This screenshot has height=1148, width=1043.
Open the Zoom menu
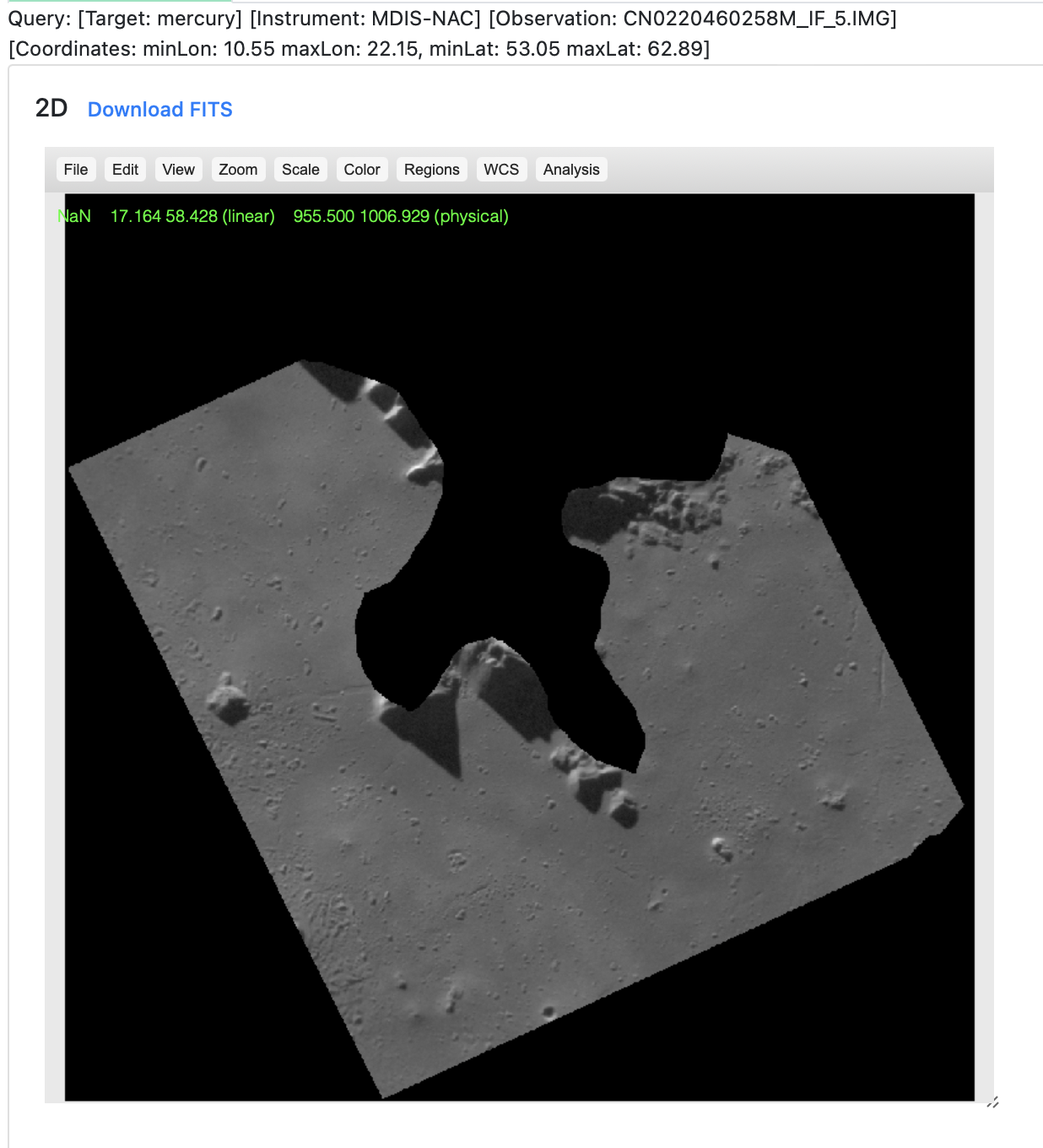[238, 170]
